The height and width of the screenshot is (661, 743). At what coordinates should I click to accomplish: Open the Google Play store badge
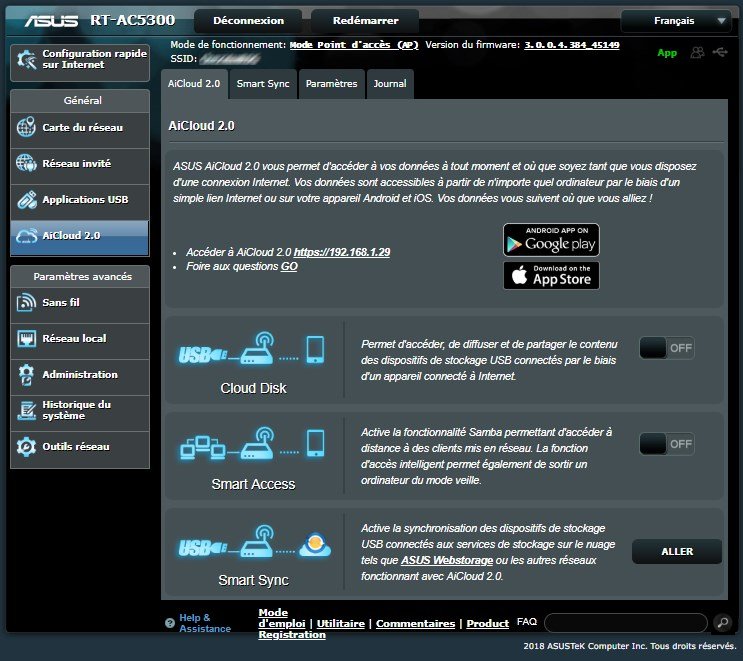[551, 240]
